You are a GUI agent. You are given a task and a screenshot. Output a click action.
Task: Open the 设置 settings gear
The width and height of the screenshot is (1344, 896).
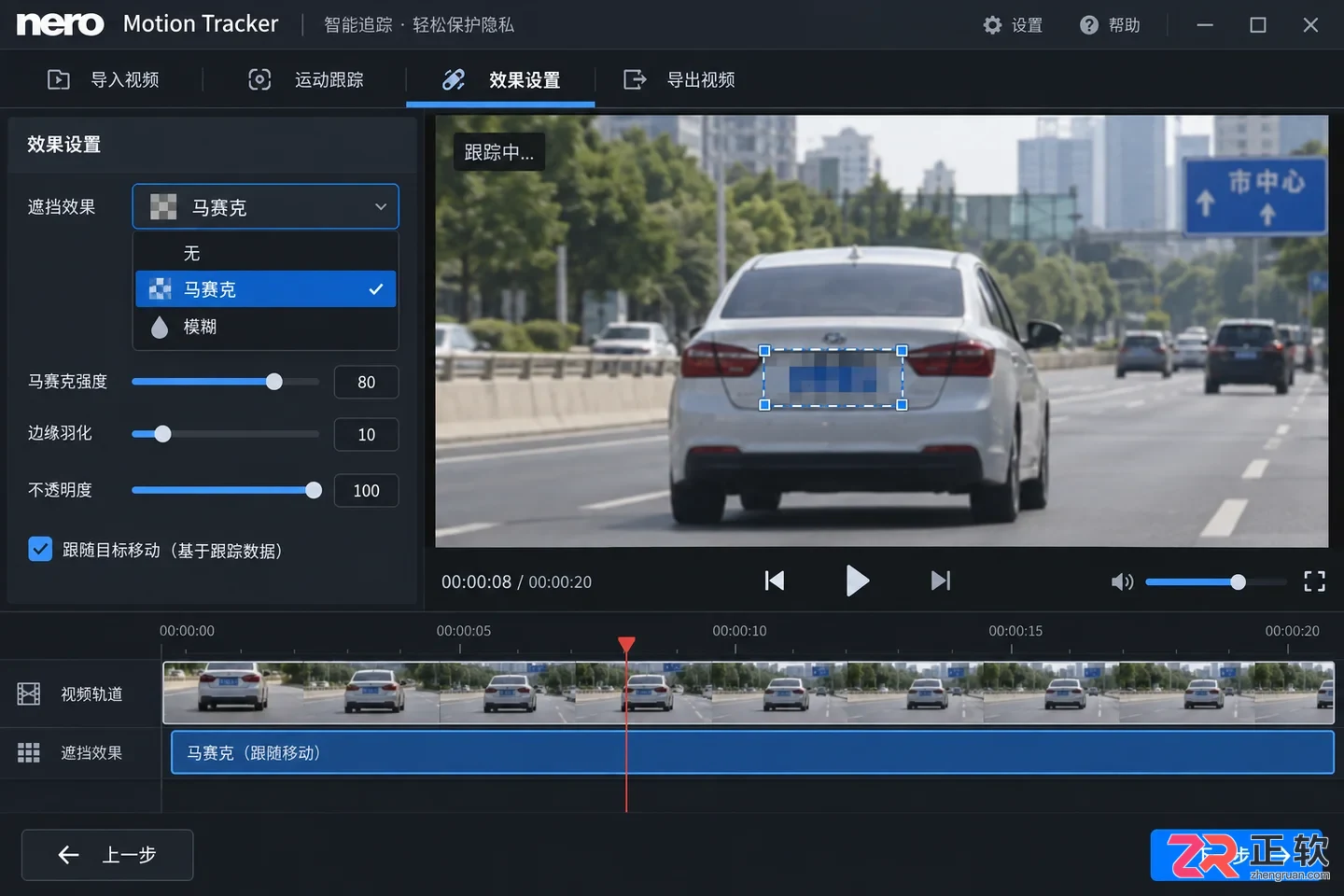tap(992, 25)
